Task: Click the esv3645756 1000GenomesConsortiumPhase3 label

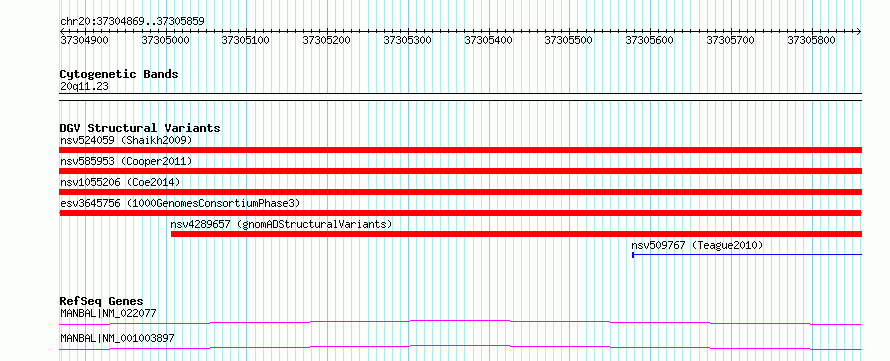Action: pyautogui.click(x=180, y=203)
